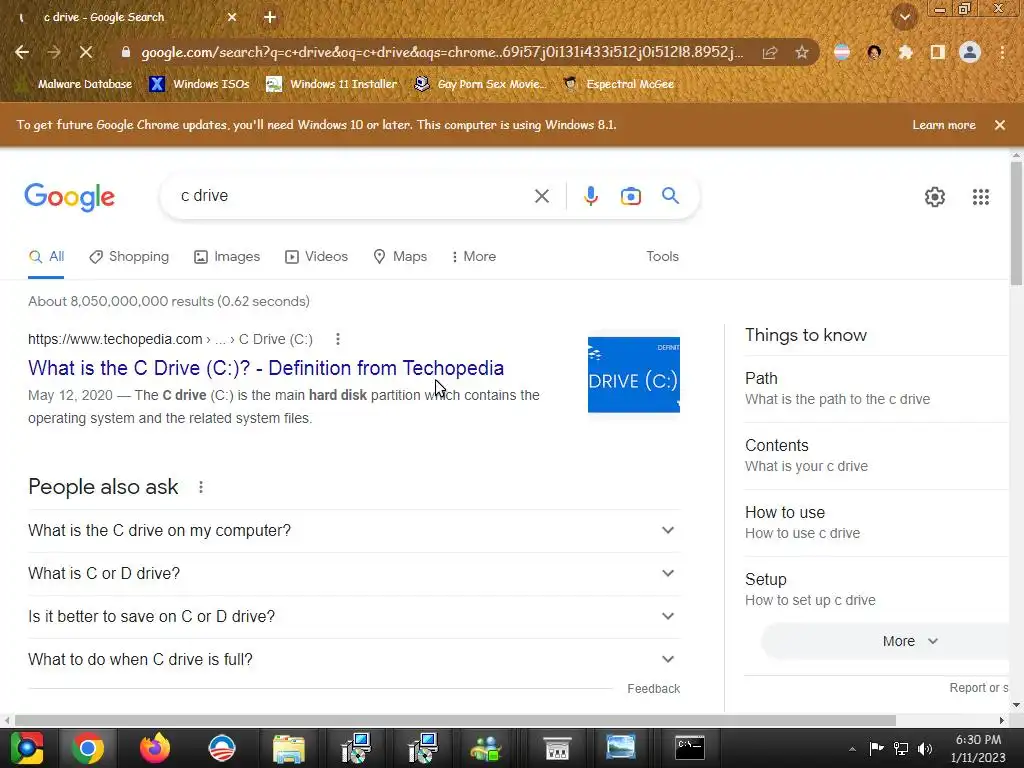
Task: Click the horizontal page scrollbar
Action: (455, 720)
